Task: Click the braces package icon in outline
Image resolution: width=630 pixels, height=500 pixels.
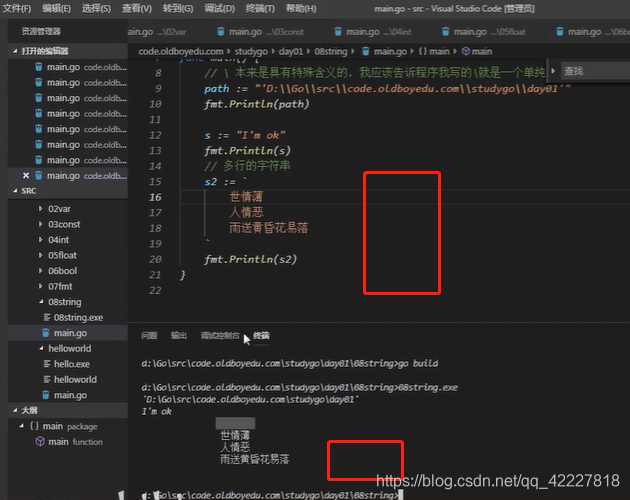Action: point(35,426)
